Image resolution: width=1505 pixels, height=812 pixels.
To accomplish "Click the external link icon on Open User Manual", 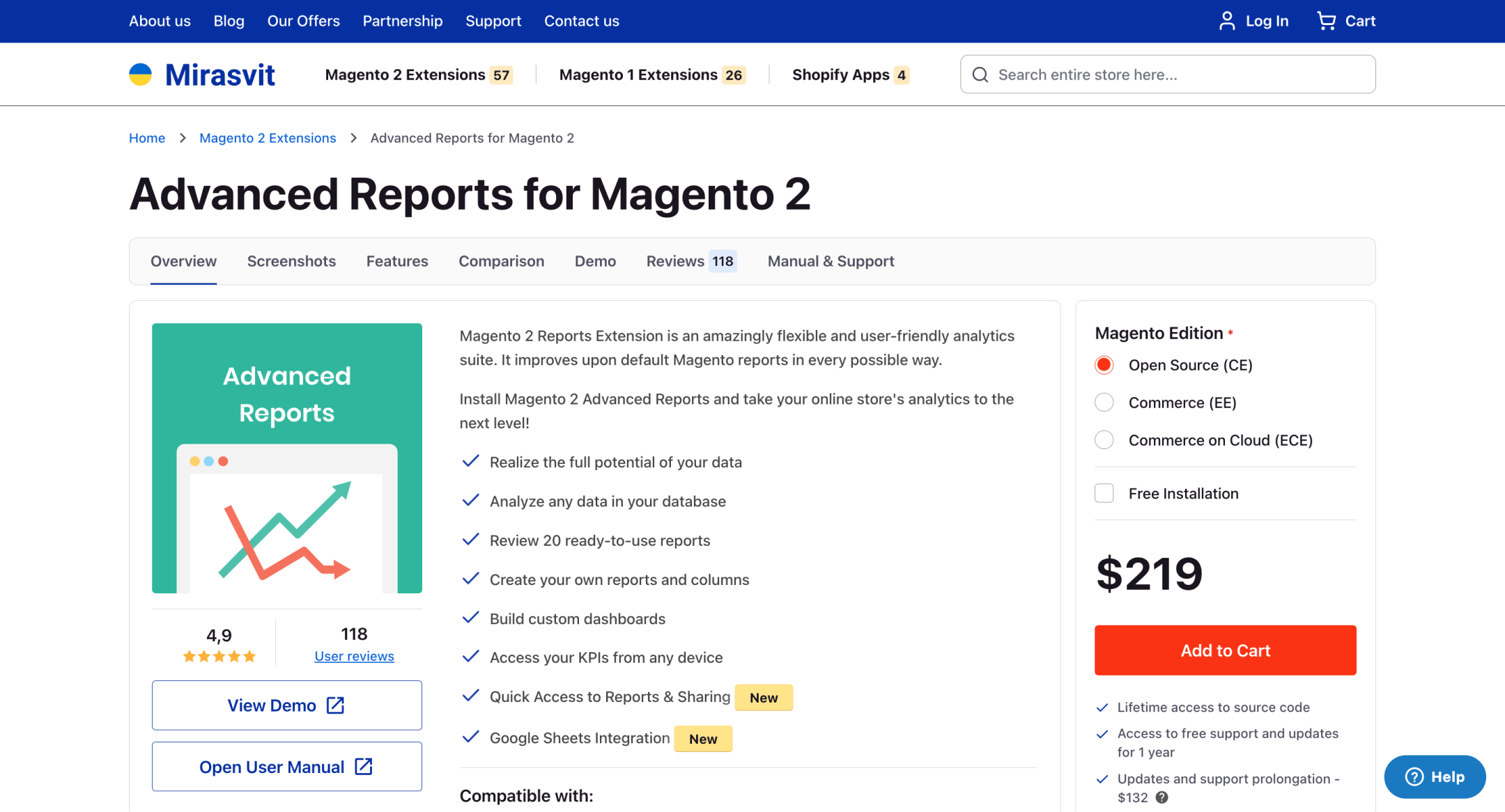I will [x=364, y=767].
